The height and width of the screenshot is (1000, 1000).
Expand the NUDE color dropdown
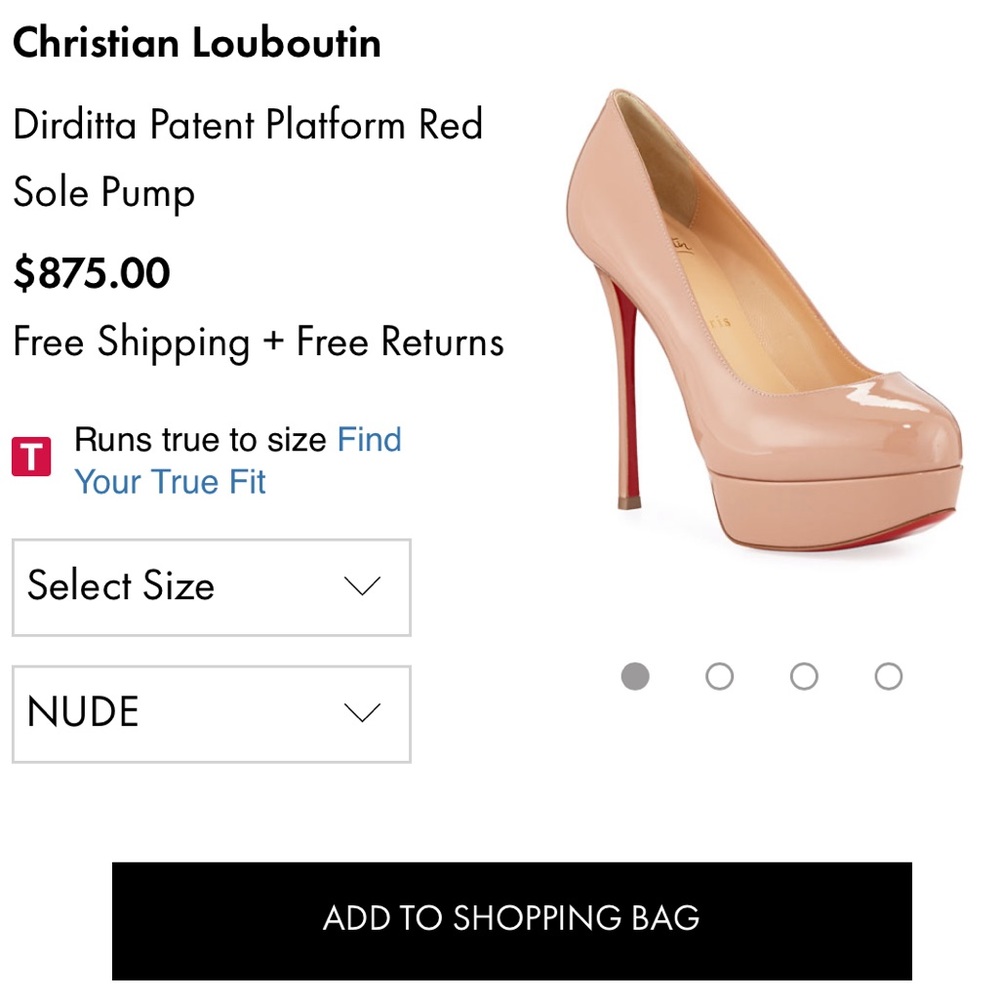tap(210, 713)
